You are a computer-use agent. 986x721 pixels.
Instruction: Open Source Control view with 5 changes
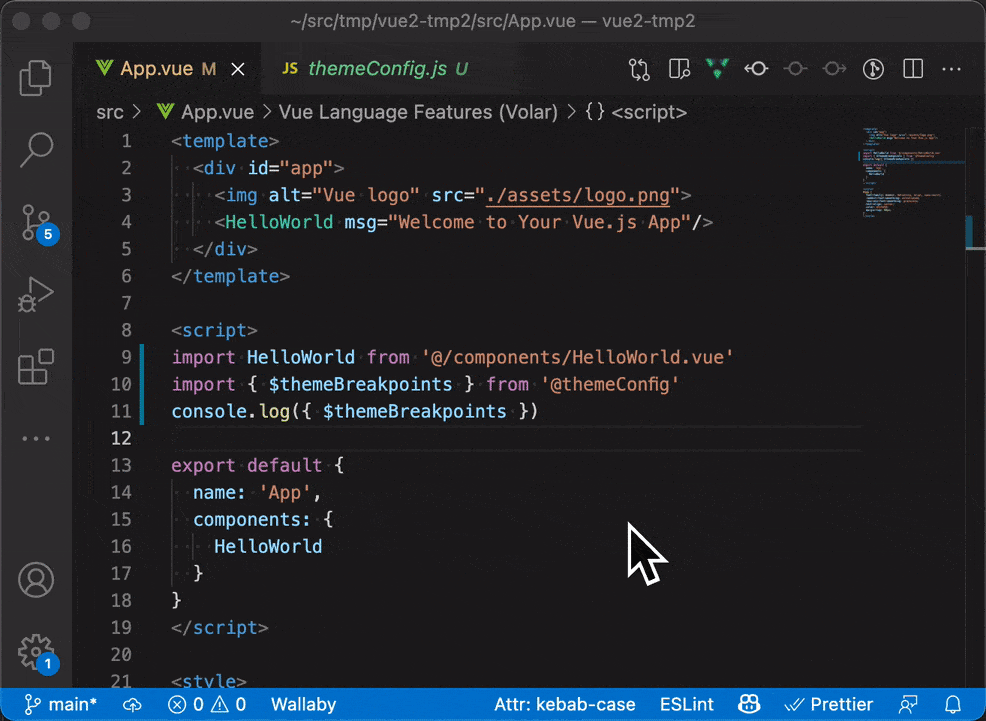(39, 224)
